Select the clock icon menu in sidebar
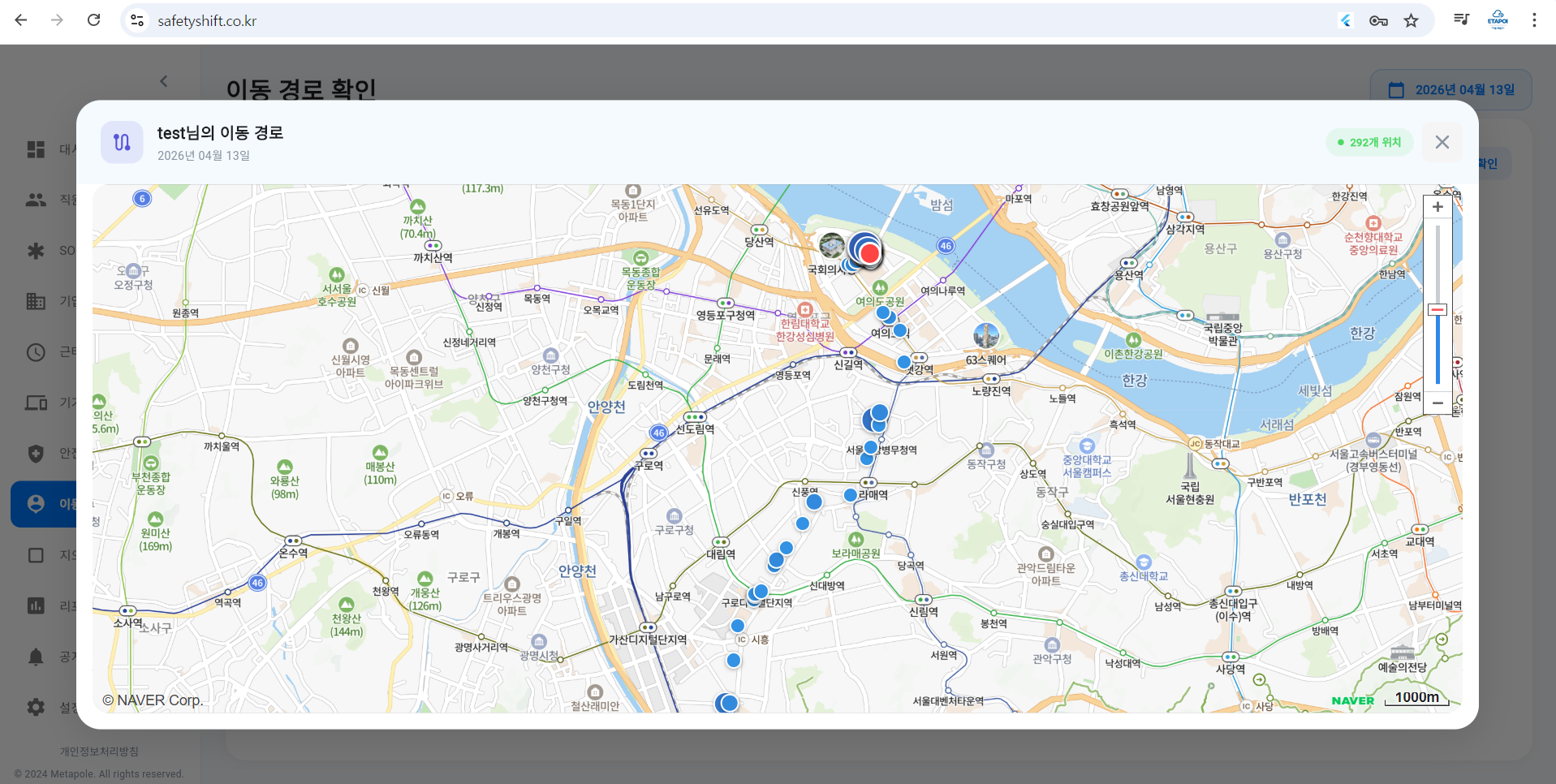 (36, 352)
